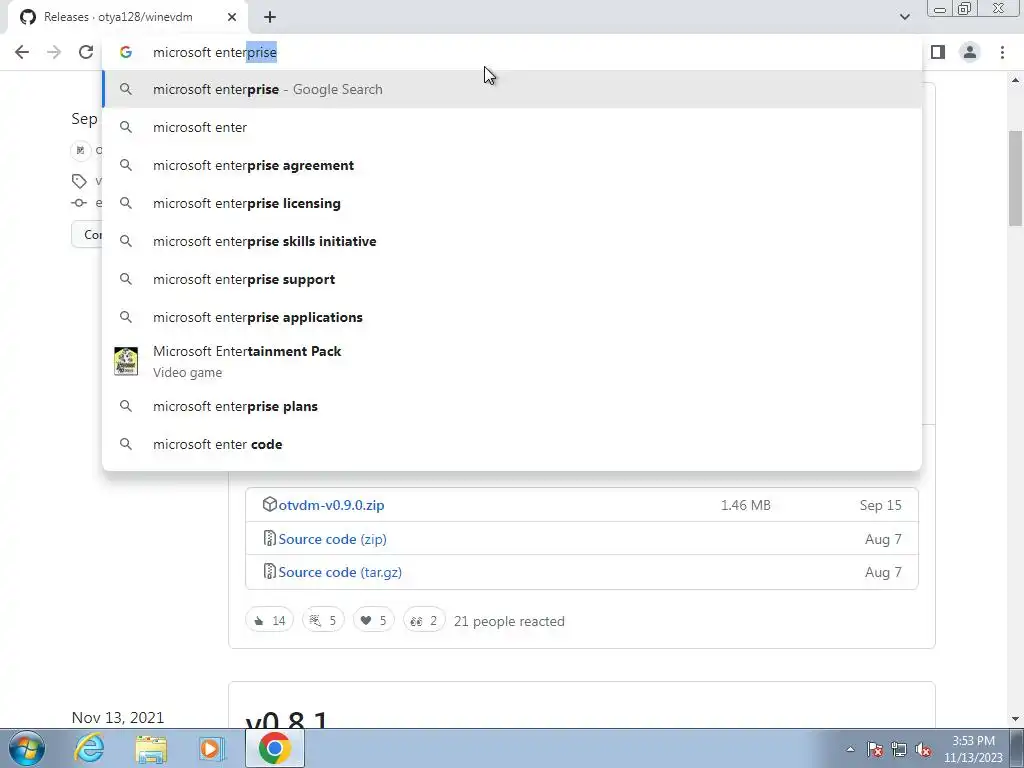Open the Microsoft Entertainment Pack video game suggestion
The width and height of the screenshot is (1024, 768).
512,361
